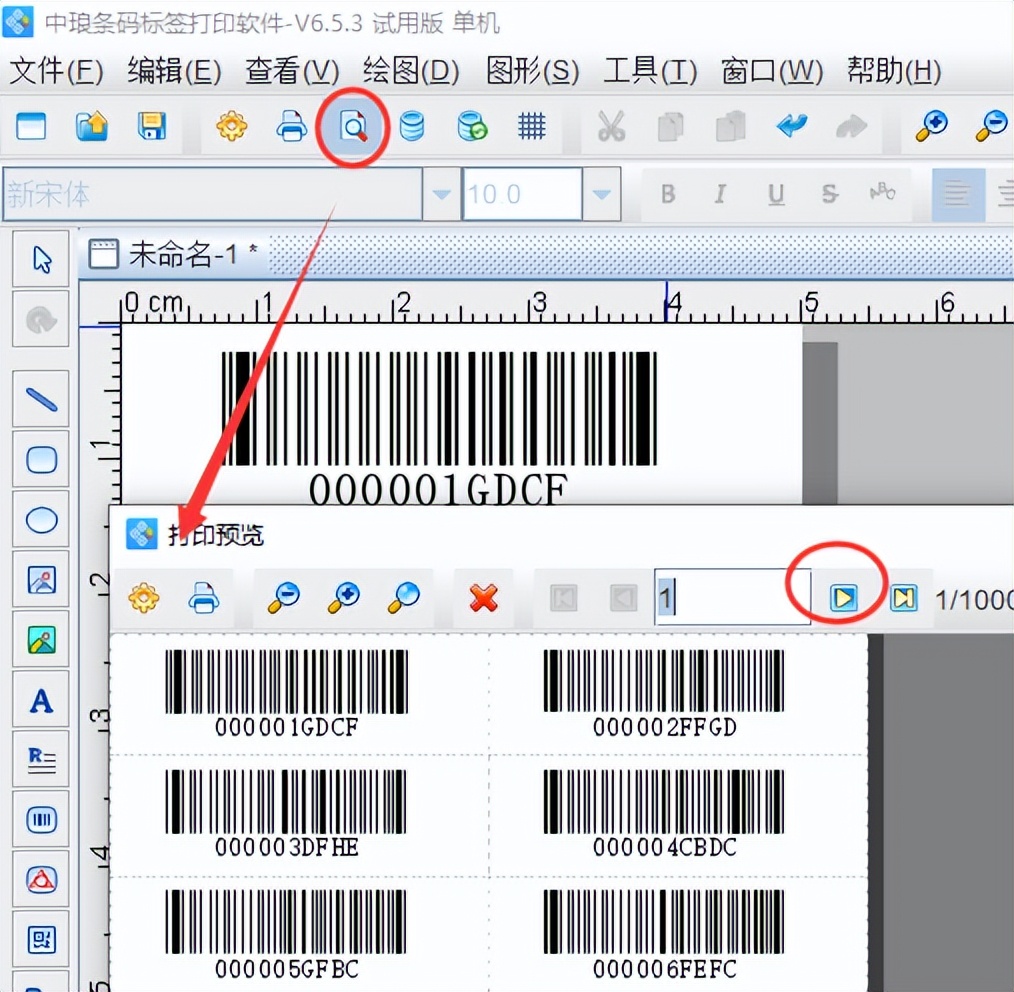Toggle Strikethrough formatting button
This screenshot has width=1014, height=992.
click(x=830, y=193)
